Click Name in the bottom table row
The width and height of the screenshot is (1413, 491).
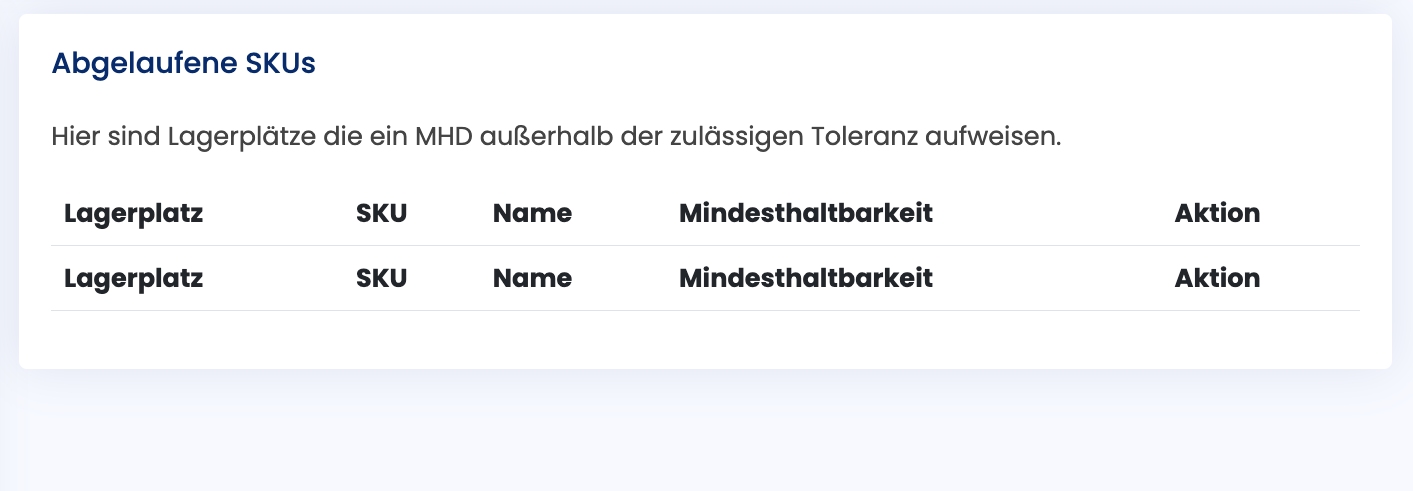click(532, 278)
